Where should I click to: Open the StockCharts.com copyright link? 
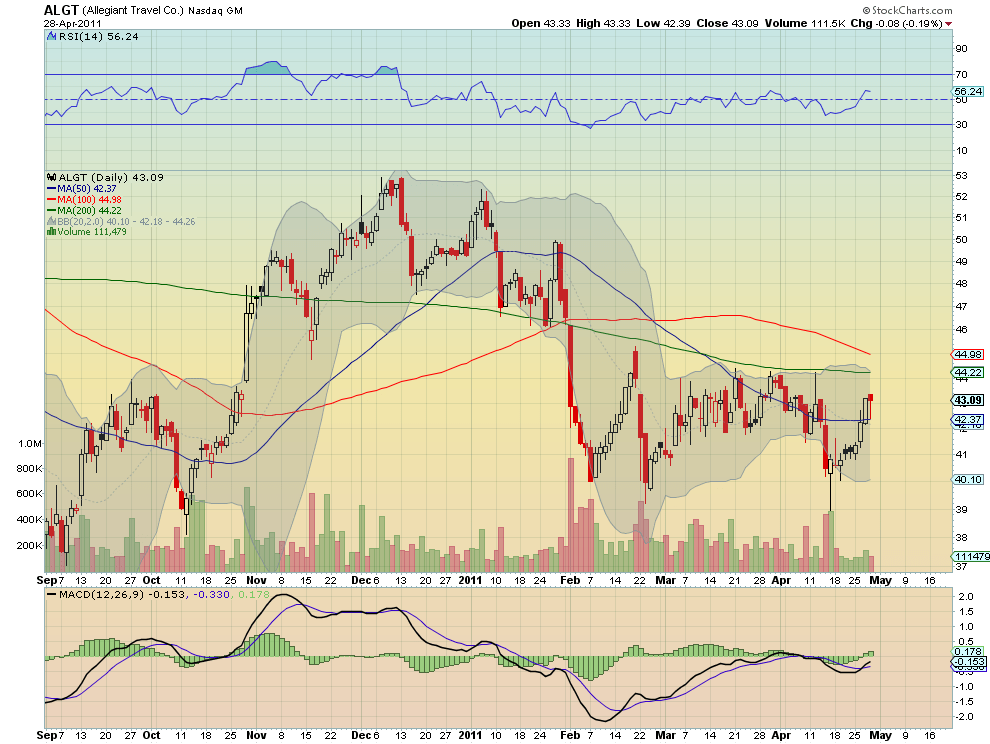tap(907, 10)
